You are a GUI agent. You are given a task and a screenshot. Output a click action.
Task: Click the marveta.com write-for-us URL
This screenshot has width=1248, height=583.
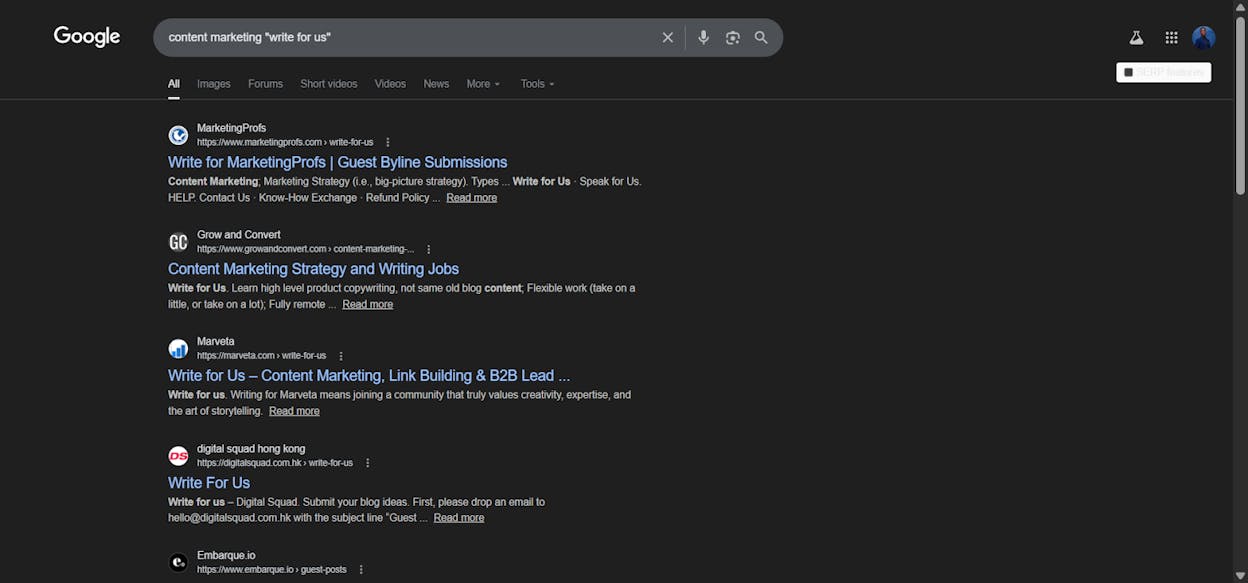261,356
